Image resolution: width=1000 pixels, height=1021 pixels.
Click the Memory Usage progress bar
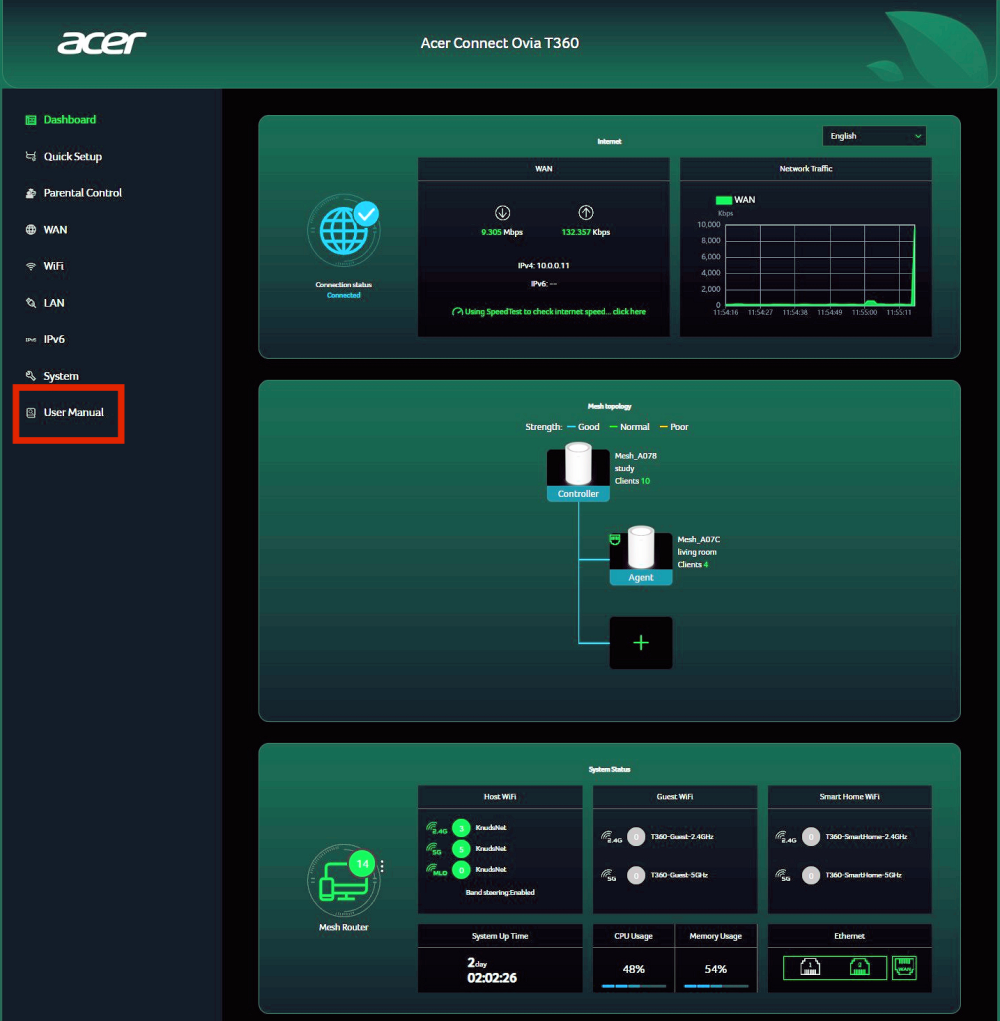point(715,986)
